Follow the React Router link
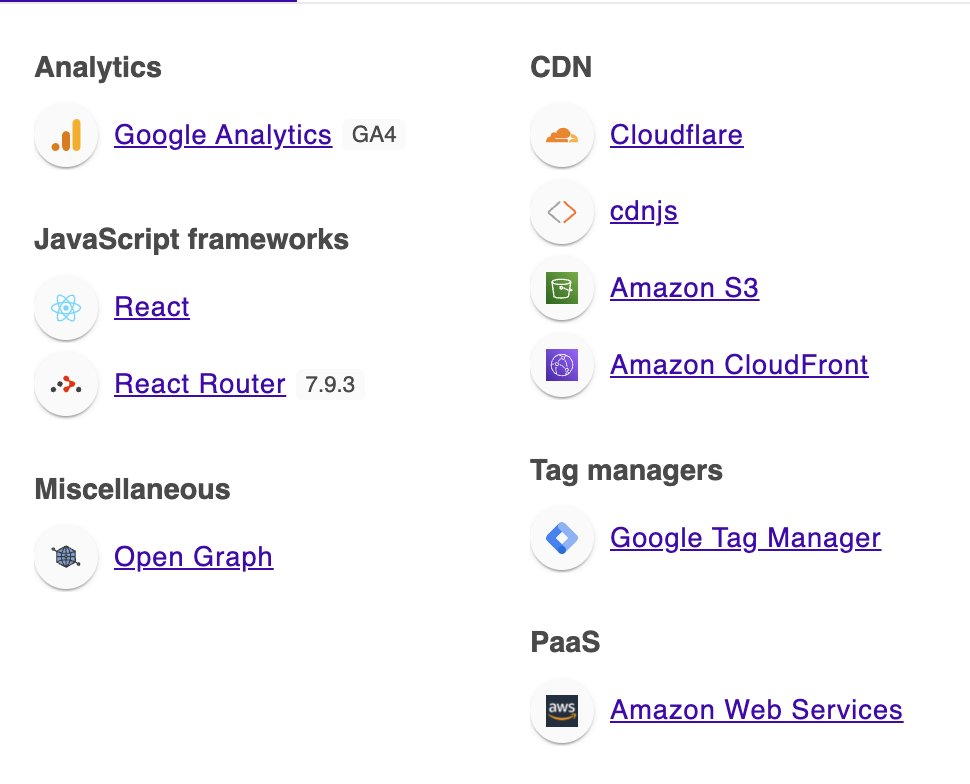The width and height of the screenshot is (970, 784). pyautogui.click(x=200, y=384)
